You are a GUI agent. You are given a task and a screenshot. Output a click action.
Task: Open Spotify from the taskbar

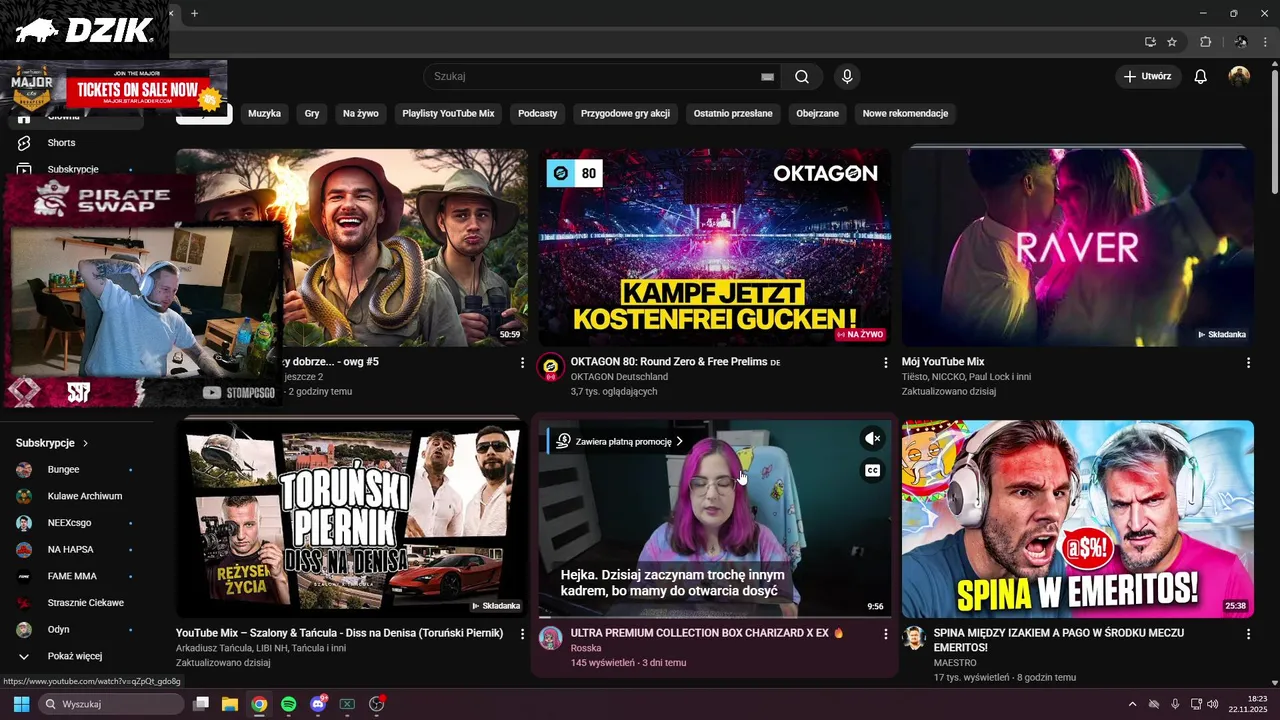tap(288, 704)
